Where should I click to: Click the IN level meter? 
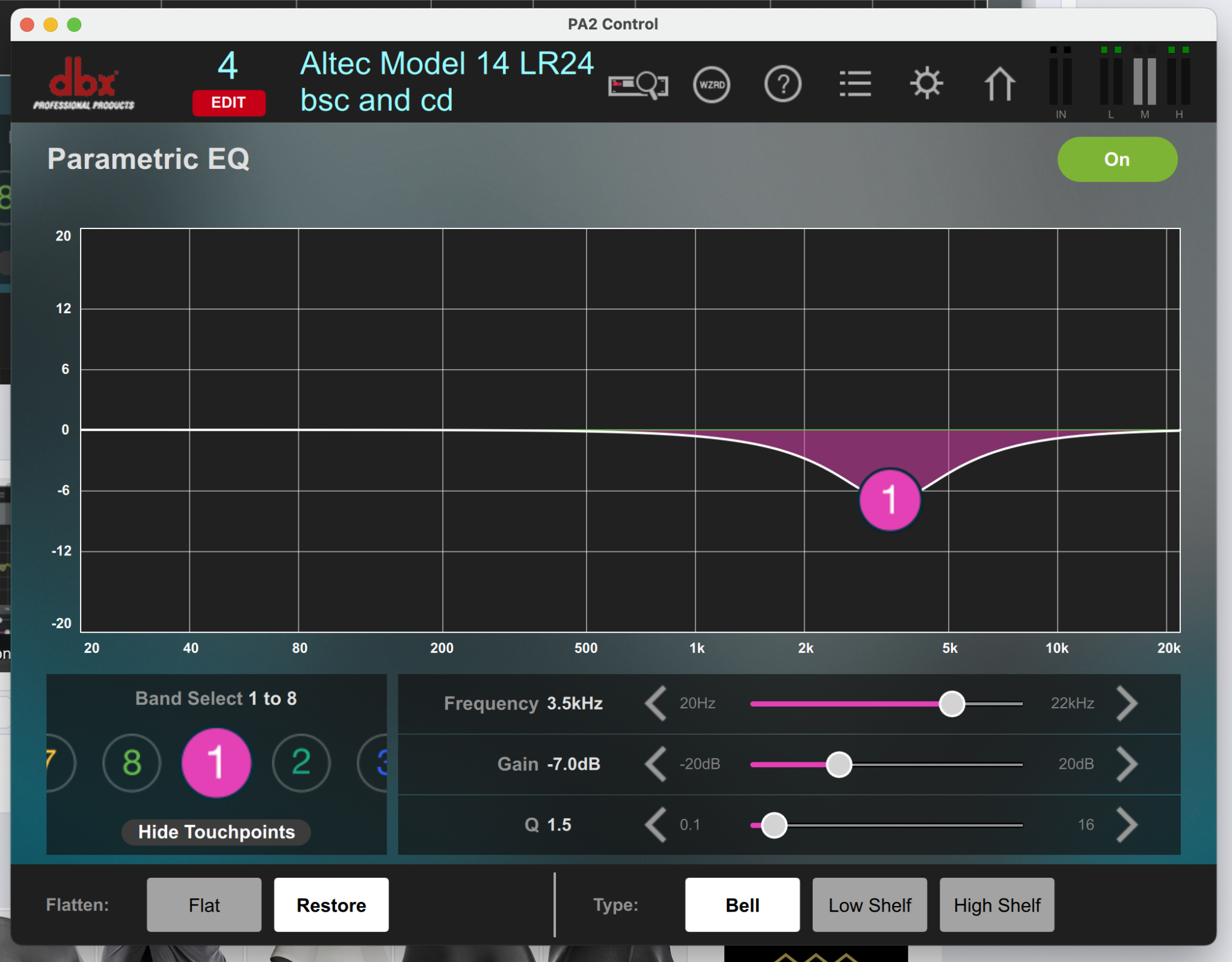(1061, 81)
